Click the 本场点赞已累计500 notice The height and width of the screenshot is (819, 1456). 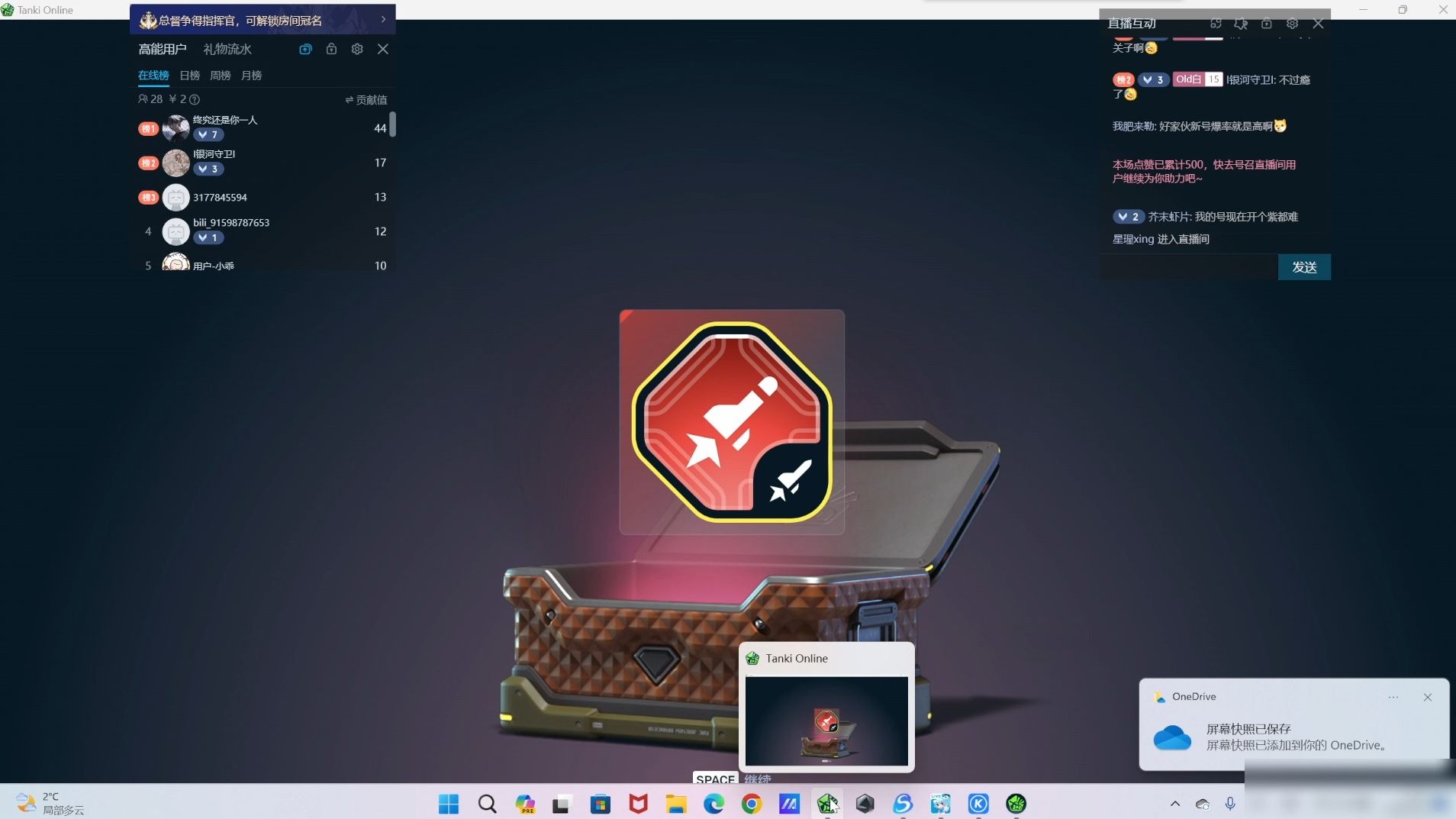click(x=1204, y=171)
